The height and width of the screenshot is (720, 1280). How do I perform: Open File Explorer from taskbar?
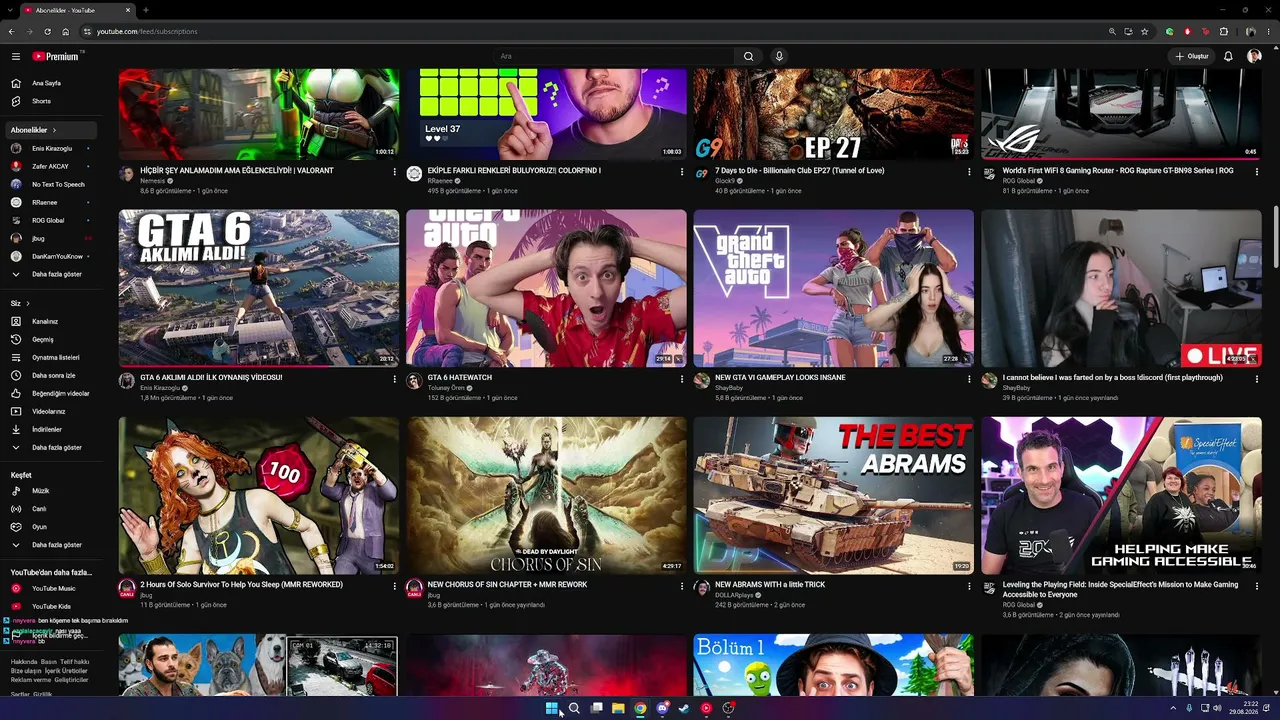(x=618, y=708)
